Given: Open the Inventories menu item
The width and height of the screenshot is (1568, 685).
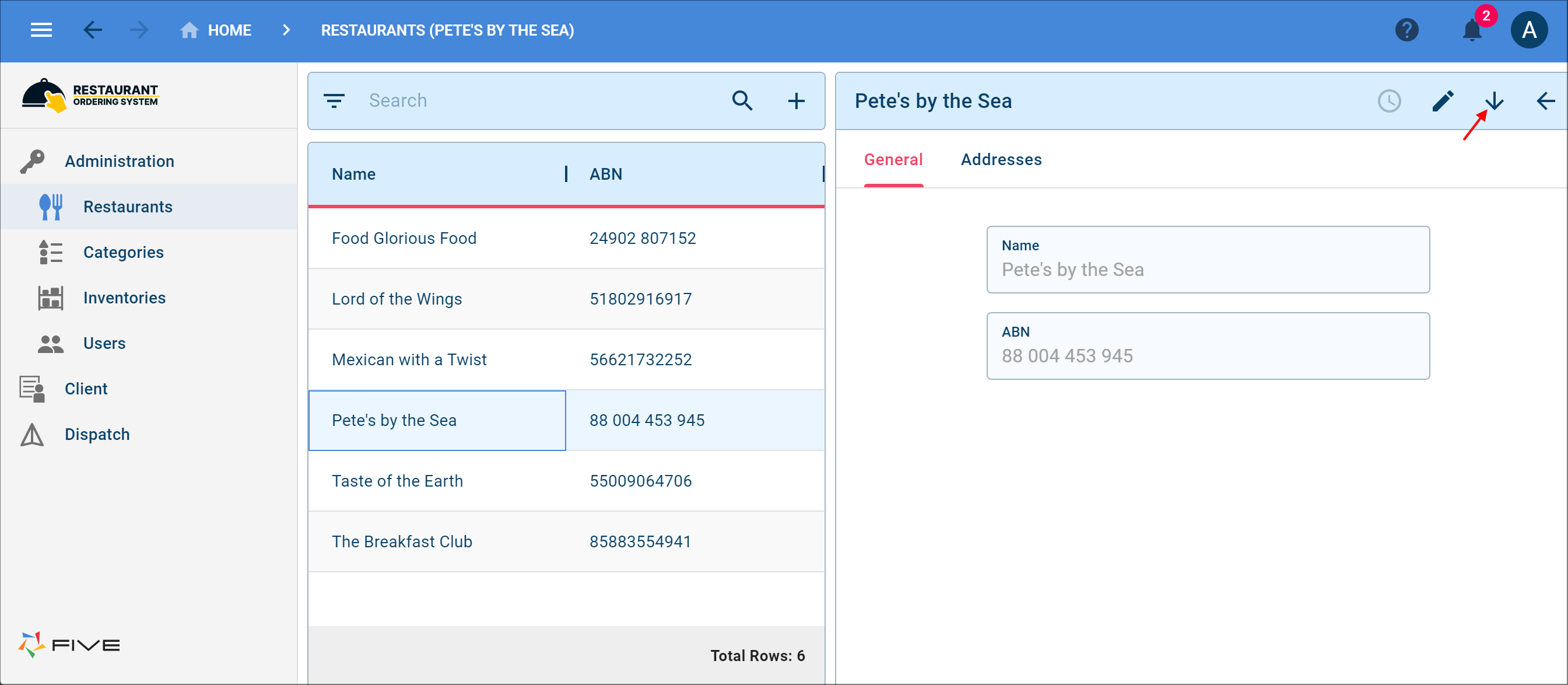Looking at the screenshot, I should tap(124, 298).
